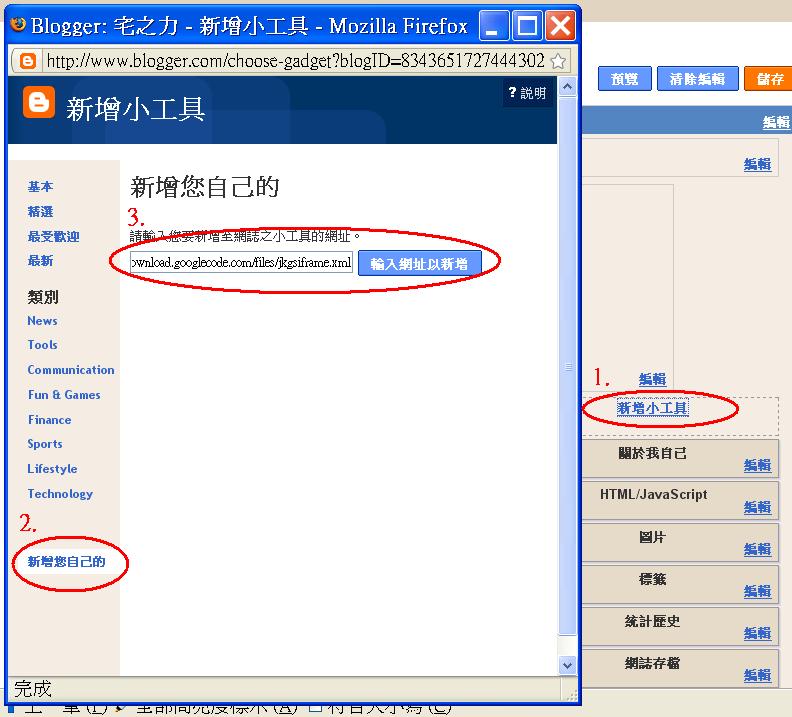The width and height of the screenshot is (792, 717).
Task: Select the 基本 category
Action: tap(40, 186)
